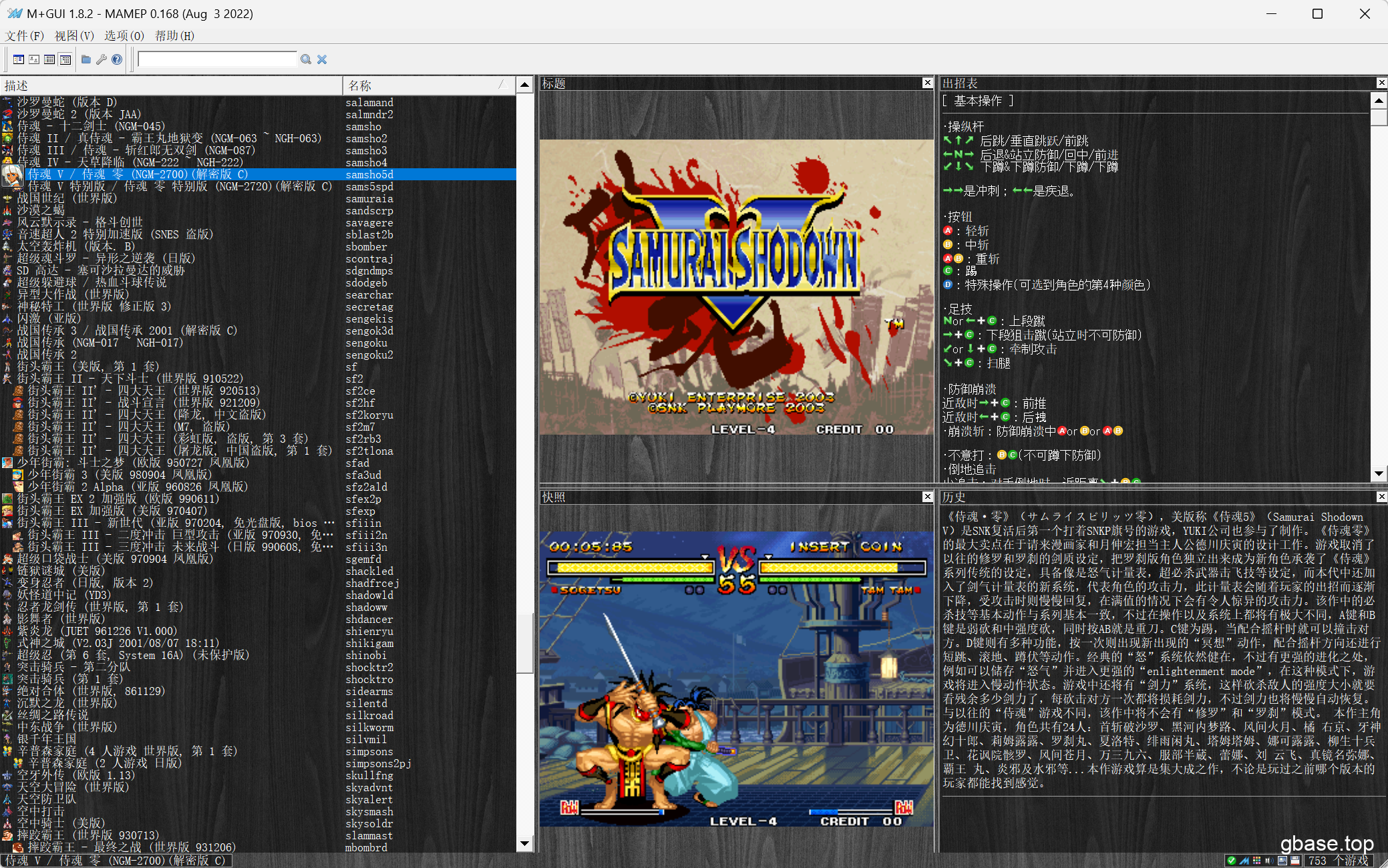This screenshot has width=1388, height=868.
Task: Click the green checkmark status icon
Action: (x=1231, y=861)
